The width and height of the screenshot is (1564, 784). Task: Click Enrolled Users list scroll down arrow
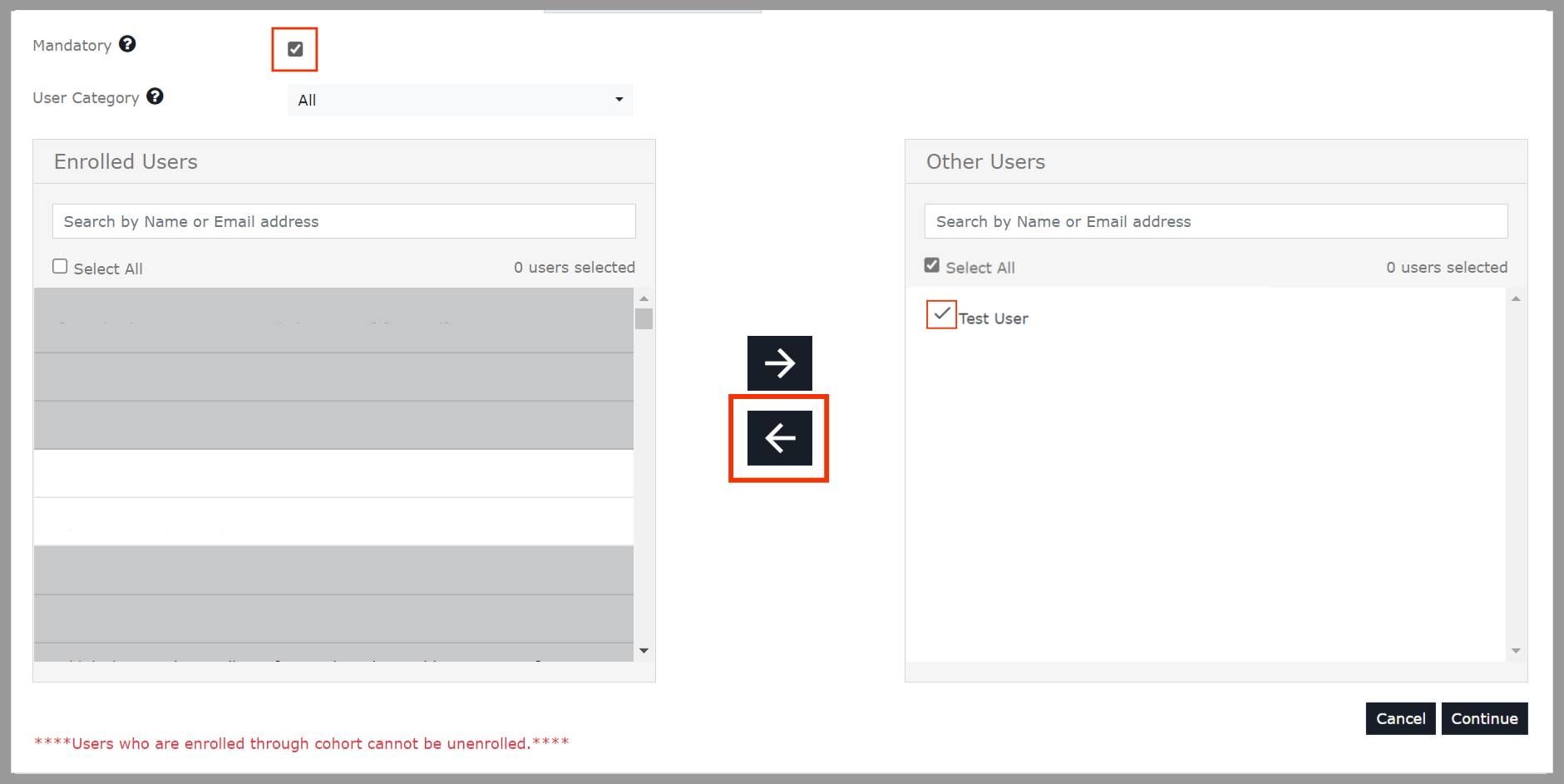coord(644,651)
